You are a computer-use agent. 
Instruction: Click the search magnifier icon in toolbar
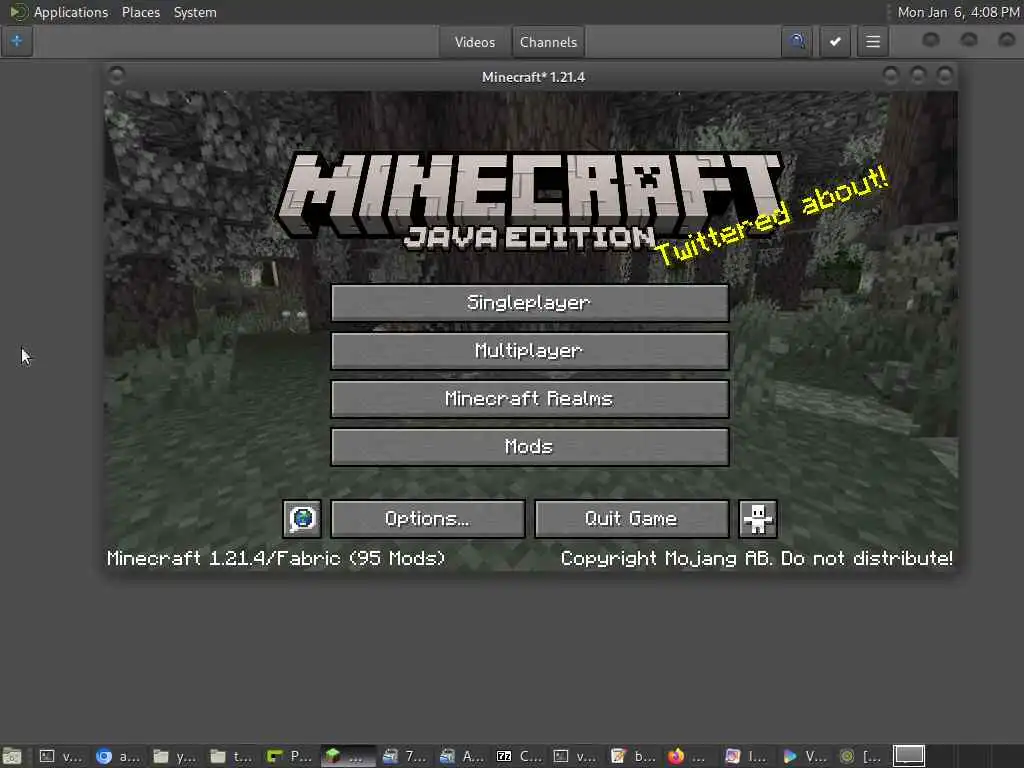pos(797,42)
